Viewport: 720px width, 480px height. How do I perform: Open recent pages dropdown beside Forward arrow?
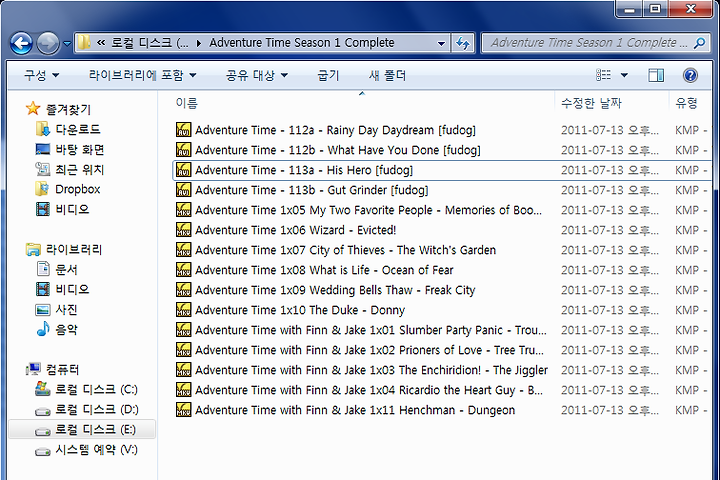pyautogui.click(x=67, y=44)
